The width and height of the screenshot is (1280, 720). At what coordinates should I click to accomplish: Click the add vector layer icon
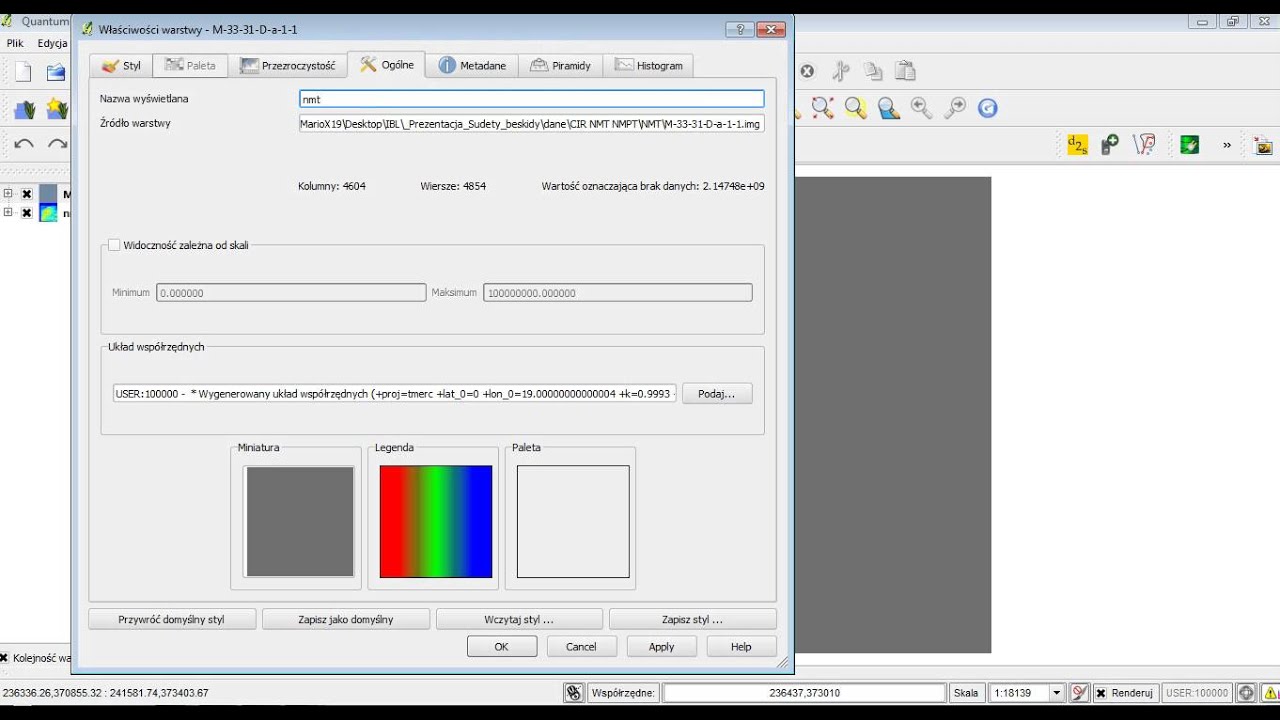24,109
